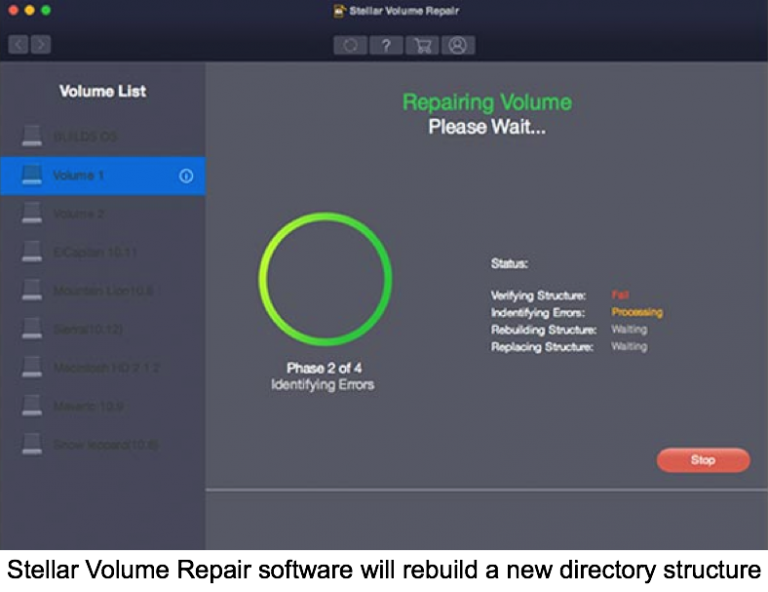Select the BUILDS OS volume
This screenshot has height=592, width=768.
pyautogui.click(x=103, y=137)
